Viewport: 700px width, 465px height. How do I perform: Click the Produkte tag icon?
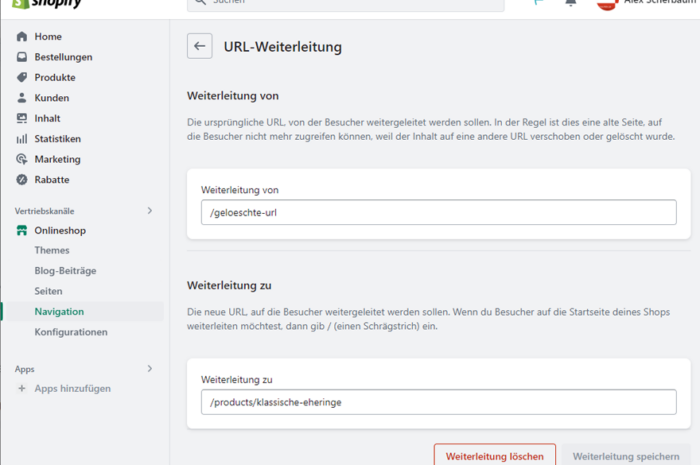22,77
